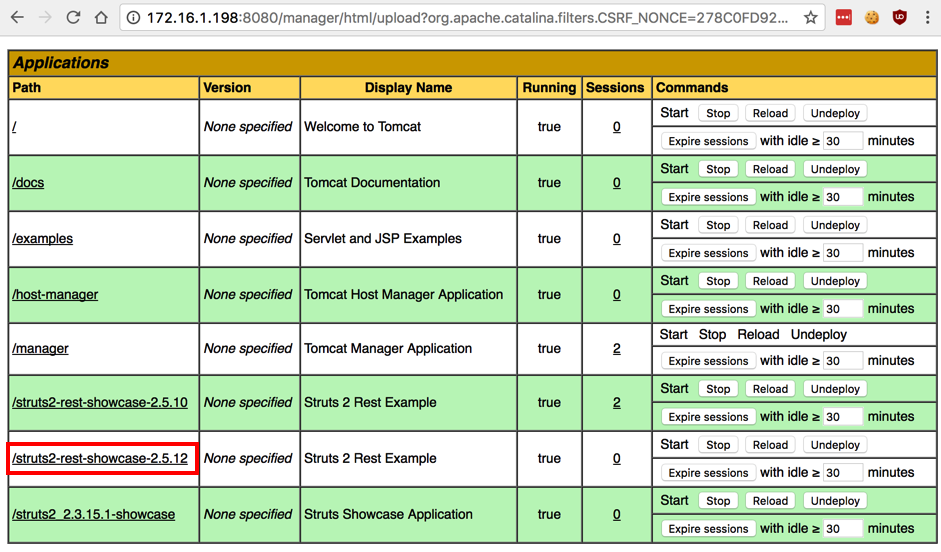
Task: Expire sessions for /struts2-rest-showcase-2.5.12
Action: [x=708, y=473]
